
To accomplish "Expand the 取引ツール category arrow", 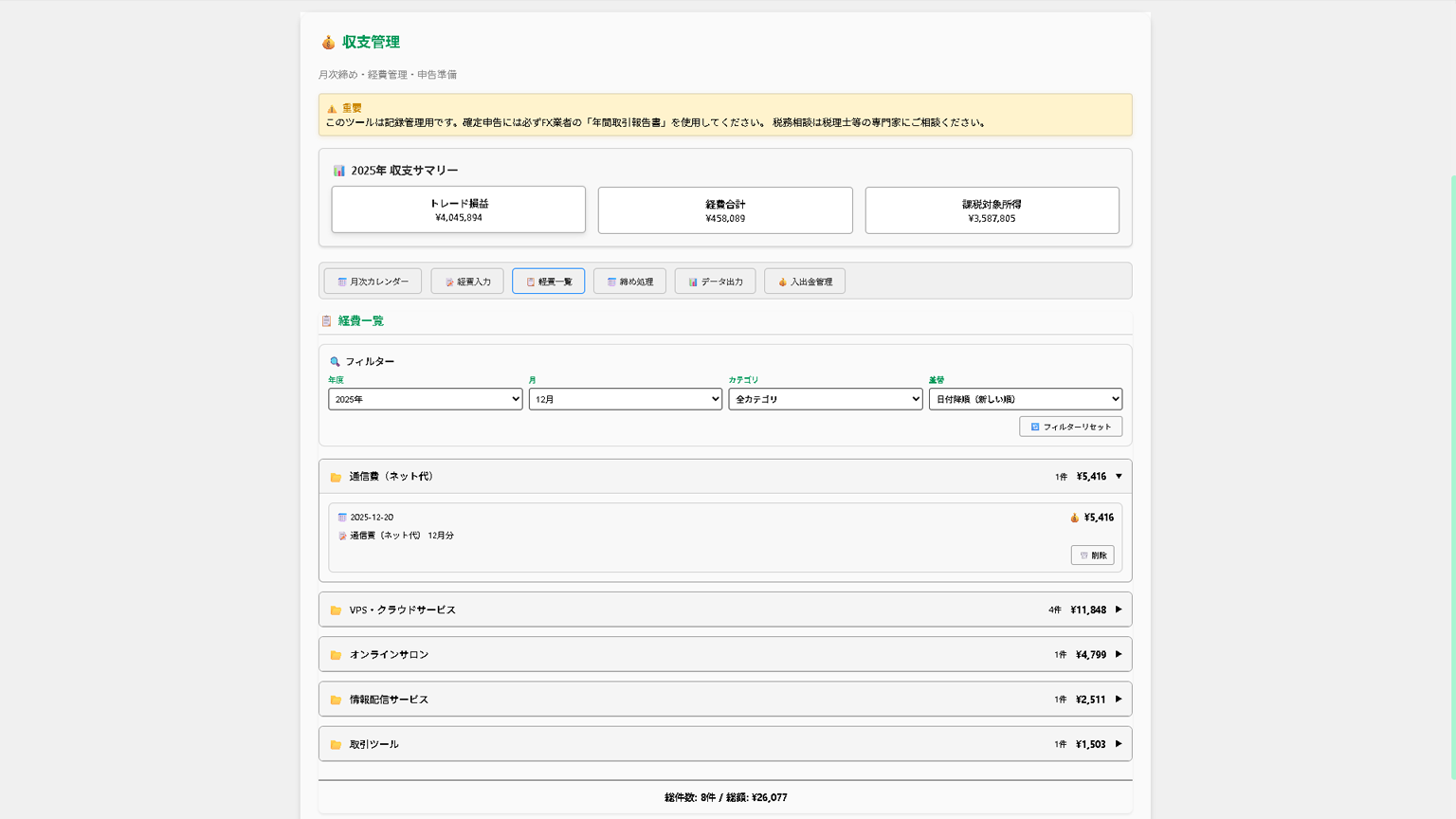I will 1119,744.
